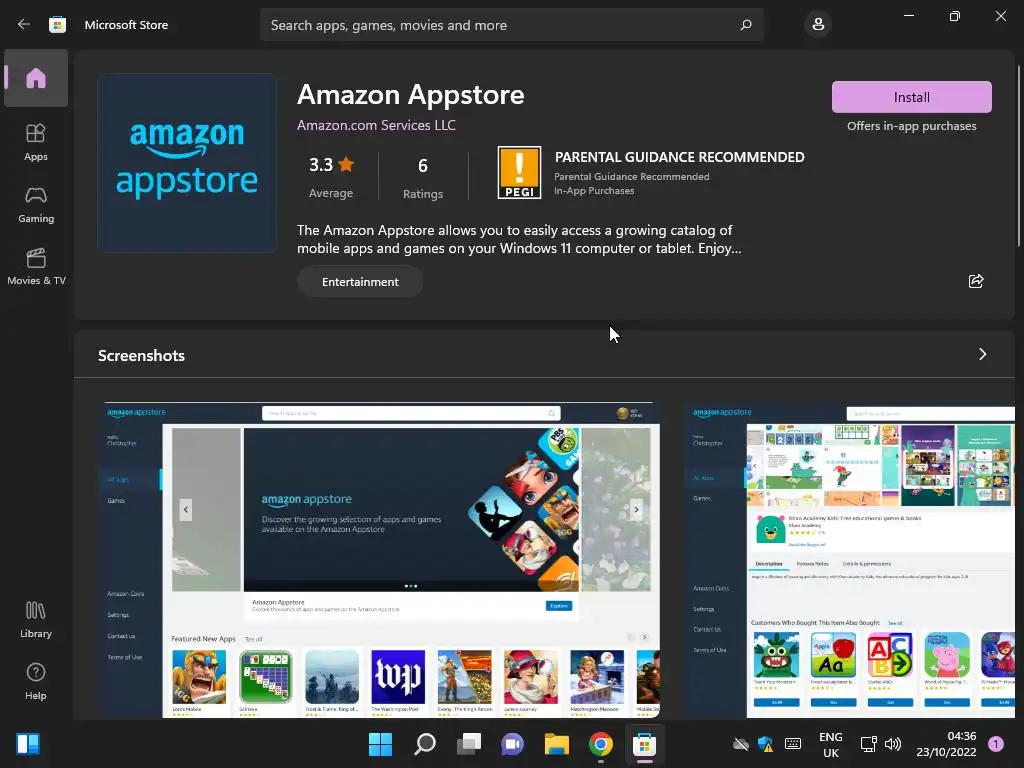Share the Amazon Appstore page
The width and height of the screenshot is (1024, 768).
click(x=976, y=281)
